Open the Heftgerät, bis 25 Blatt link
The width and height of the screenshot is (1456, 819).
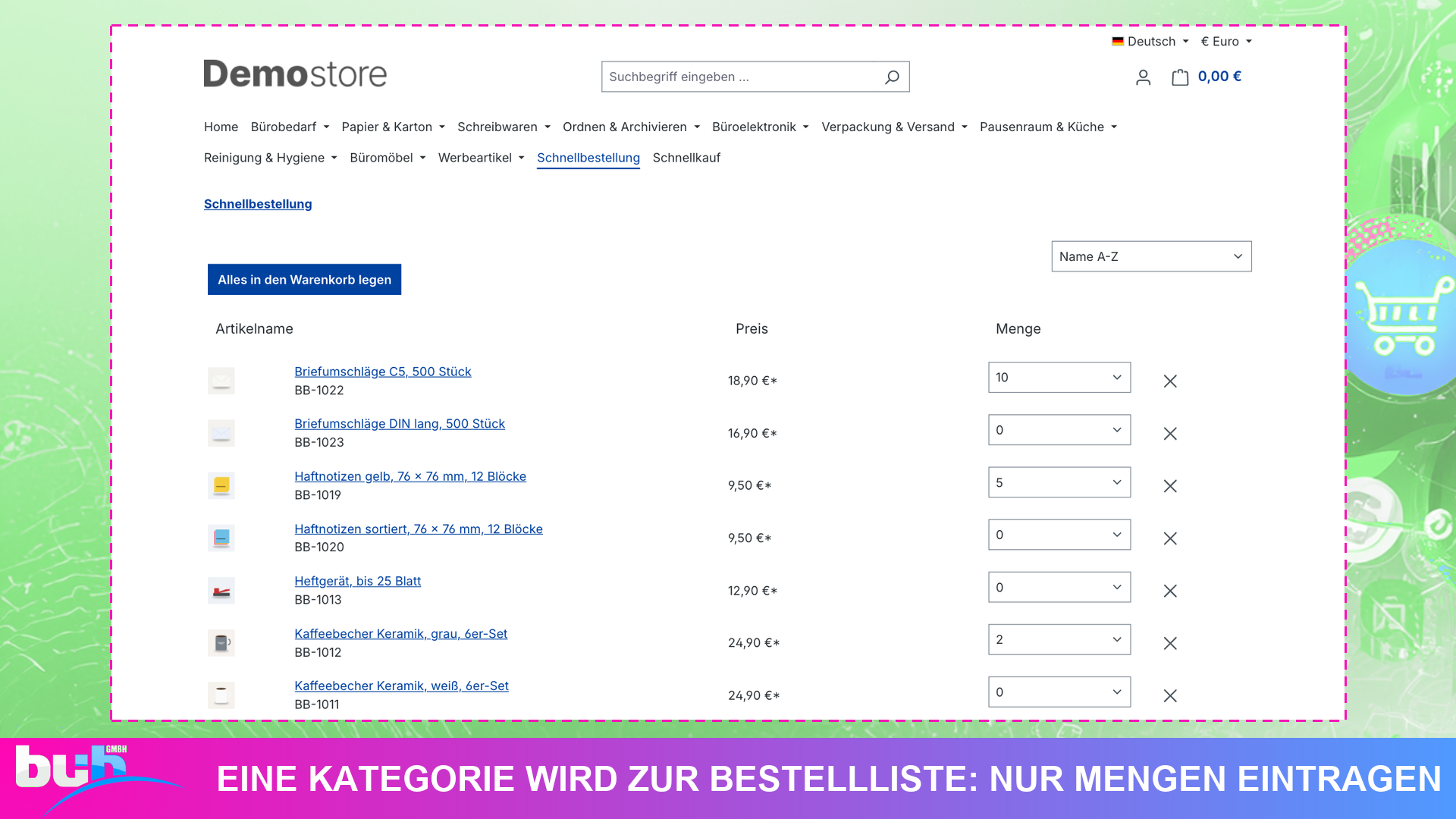pos(357,581)
